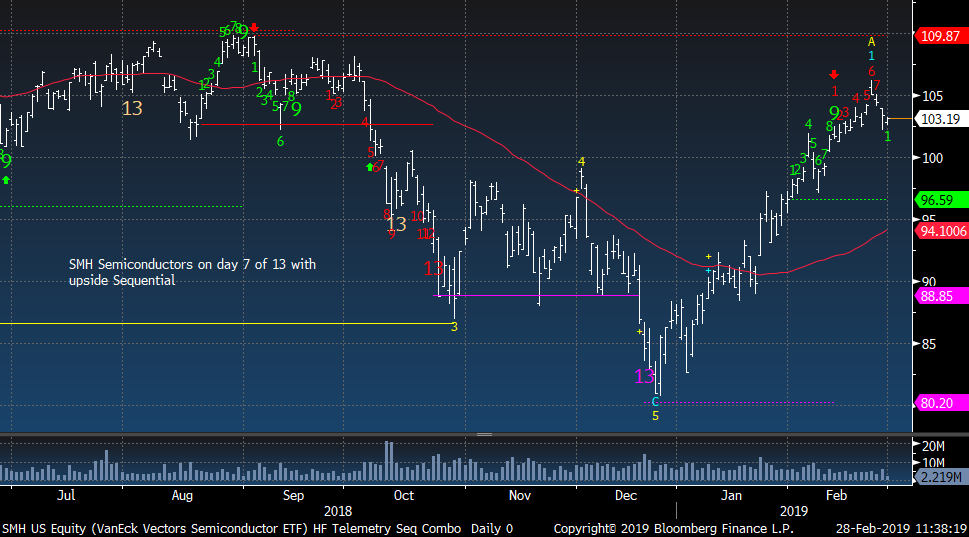The height and width of the screenshot is (537, 969).
Task: Select the red 94.1006 moving average label
Action: point(940,231)
